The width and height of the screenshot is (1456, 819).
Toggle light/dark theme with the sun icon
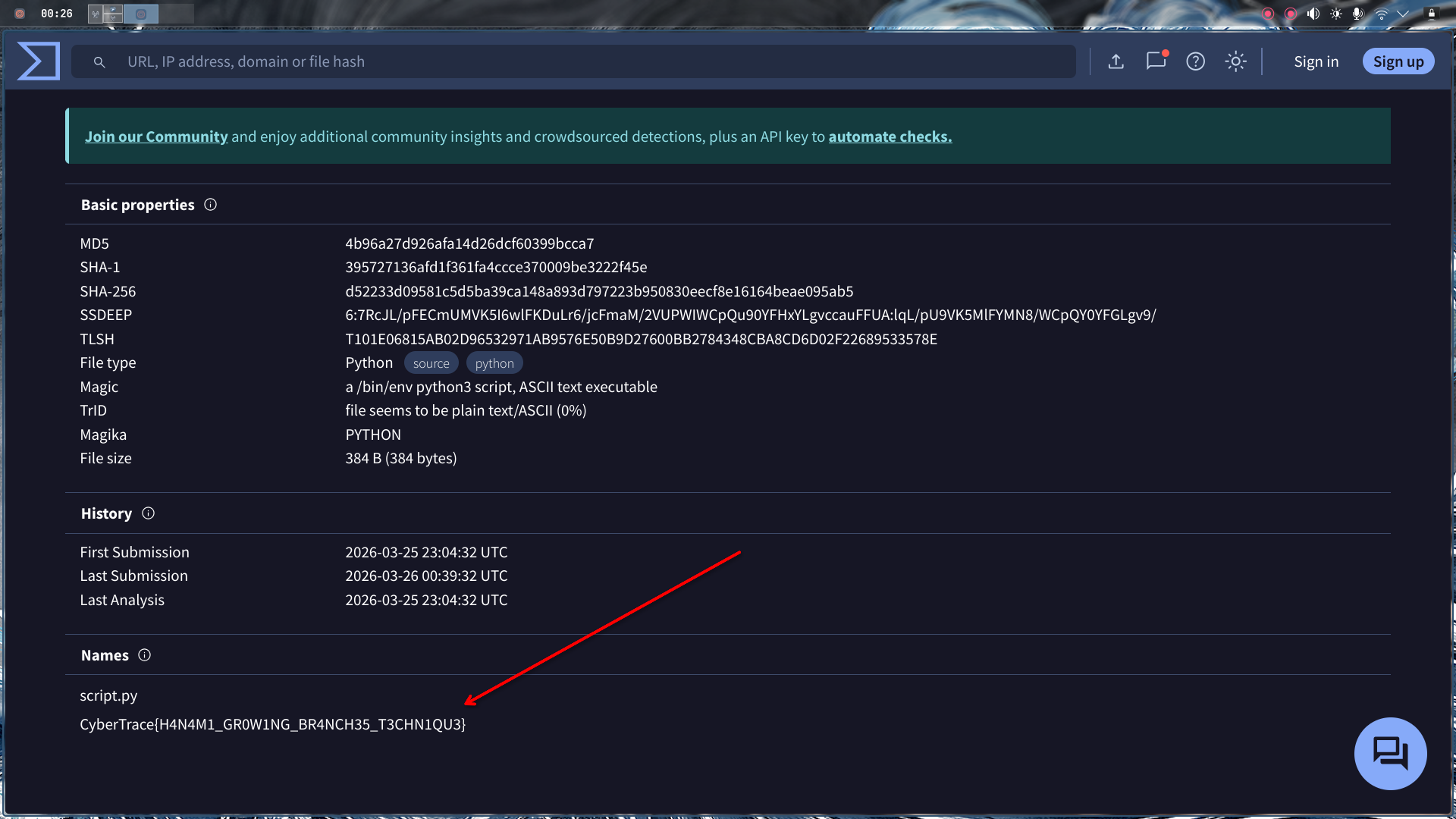click(1235, 61)
